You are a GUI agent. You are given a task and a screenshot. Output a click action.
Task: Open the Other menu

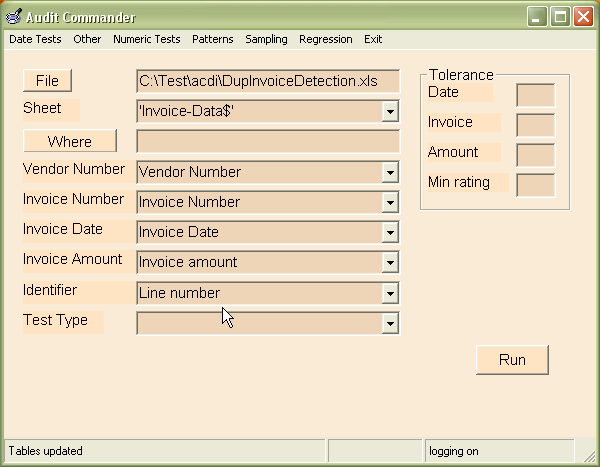point(87,39)
